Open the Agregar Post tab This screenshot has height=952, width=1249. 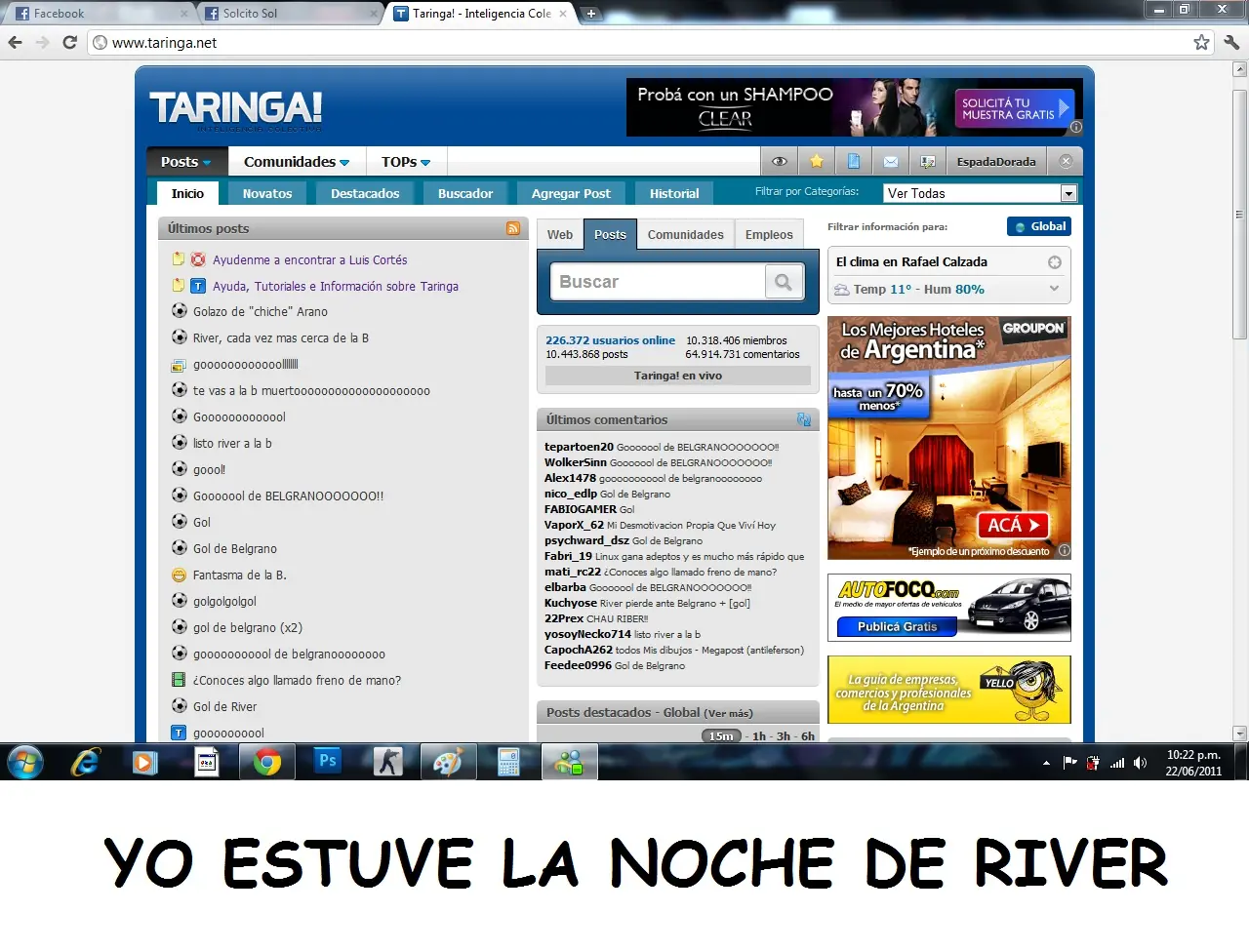click(x=571, y=193)
